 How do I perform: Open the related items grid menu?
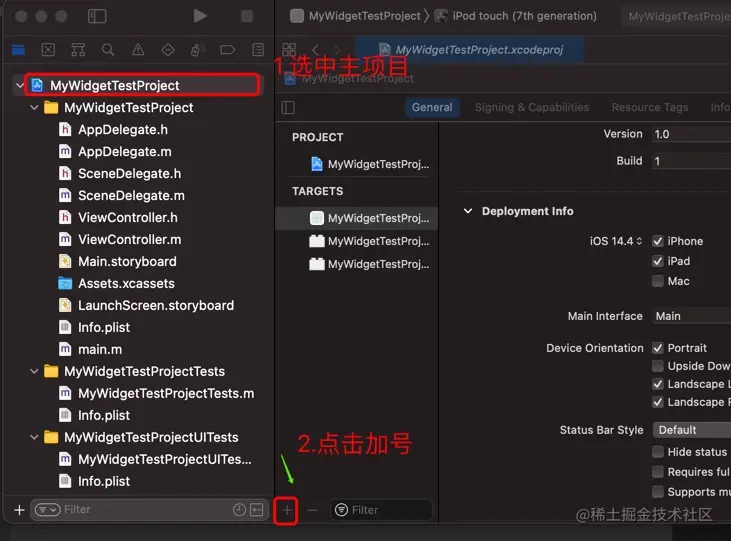coord(289,49)
